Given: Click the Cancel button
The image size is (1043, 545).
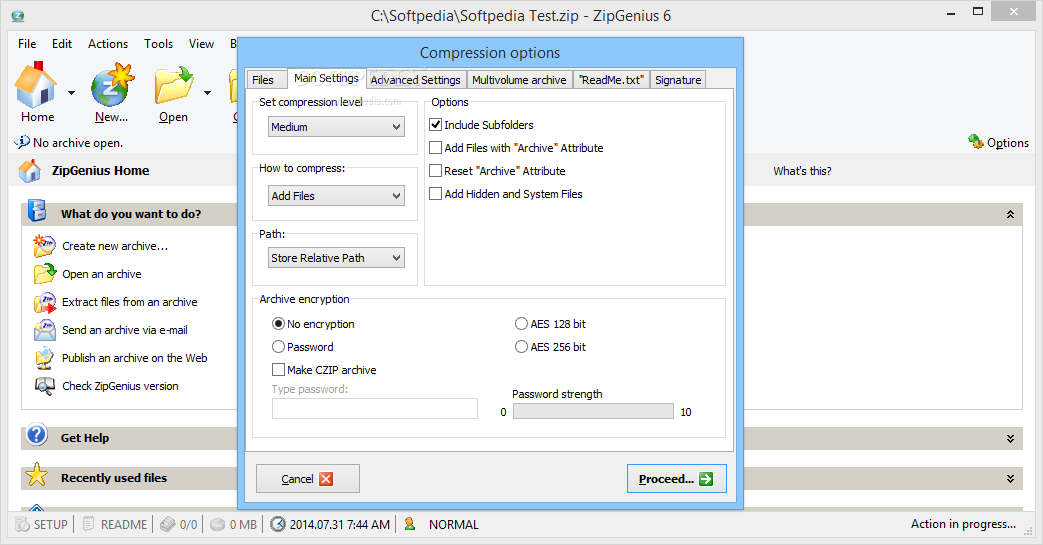Looking at the screenshot, I should click(x=308, y=478).
